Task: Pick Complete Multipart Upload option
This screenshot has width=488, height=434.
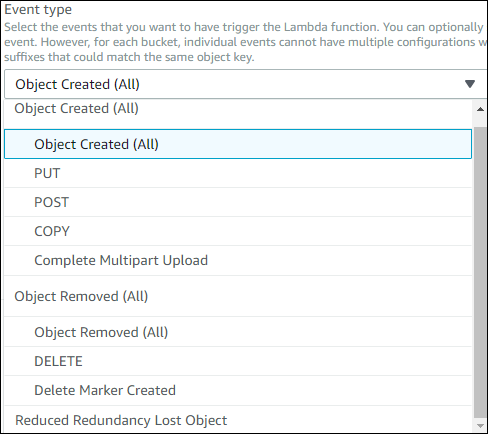Action: (238, 261)
